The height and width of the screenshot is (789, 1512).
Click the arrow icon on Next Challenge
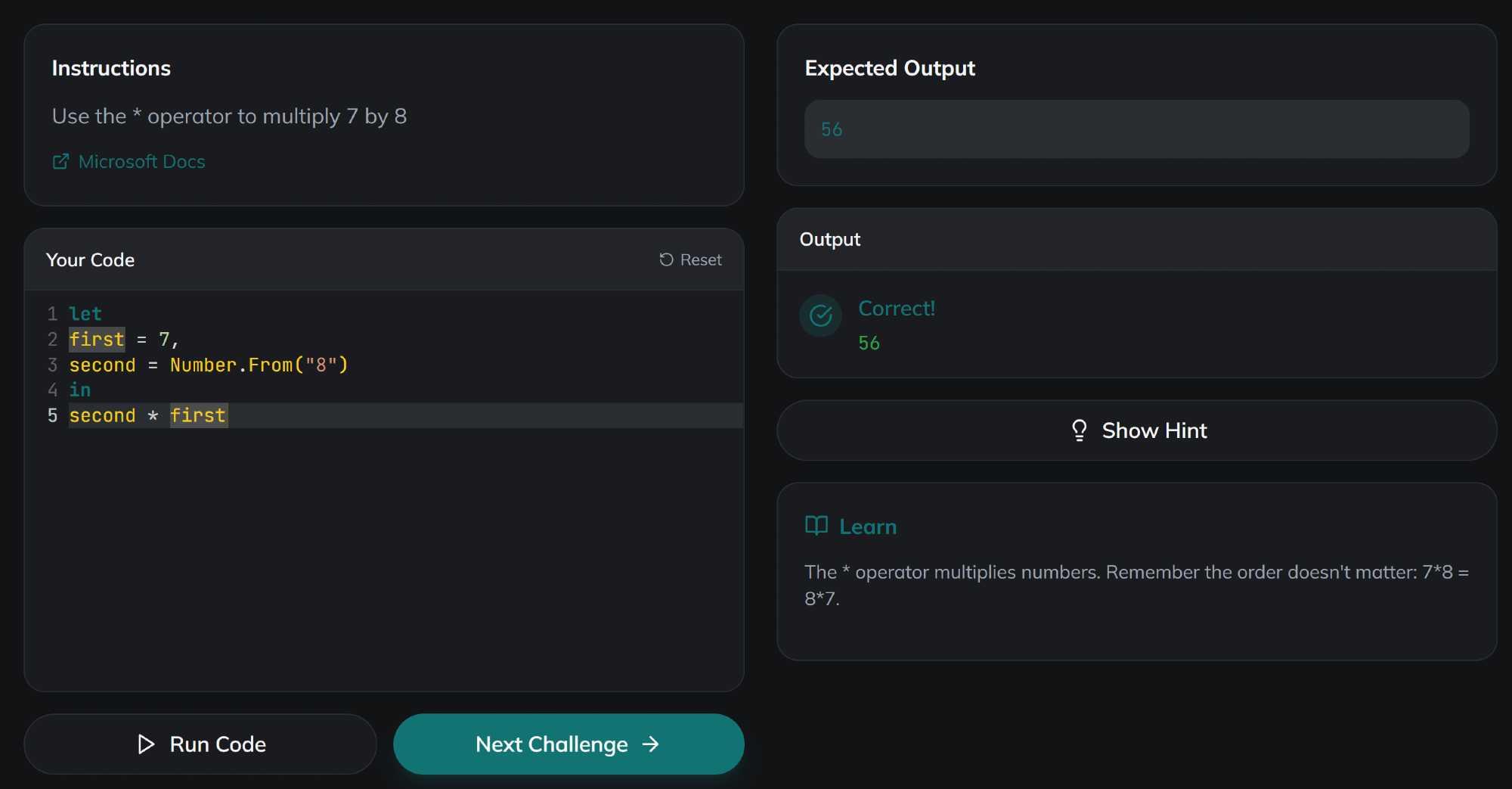(651, 744)
